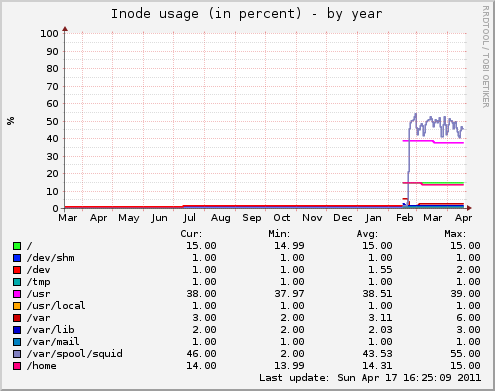Image resolution: width=495 pixels, height=391 pixels.
Task: Click the lavender squid usage line peak
Action: click(415, 114)
